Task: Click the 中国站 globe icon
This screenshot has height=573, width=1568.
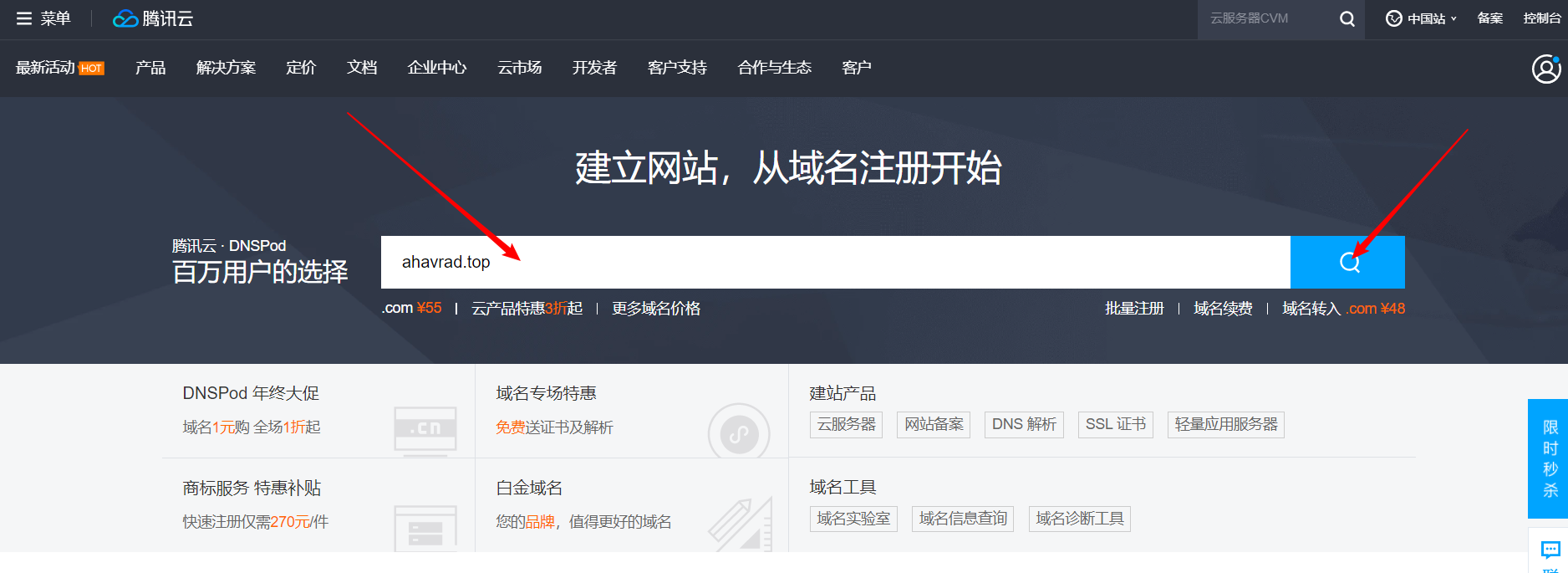Action: (x=1393, y=18)
